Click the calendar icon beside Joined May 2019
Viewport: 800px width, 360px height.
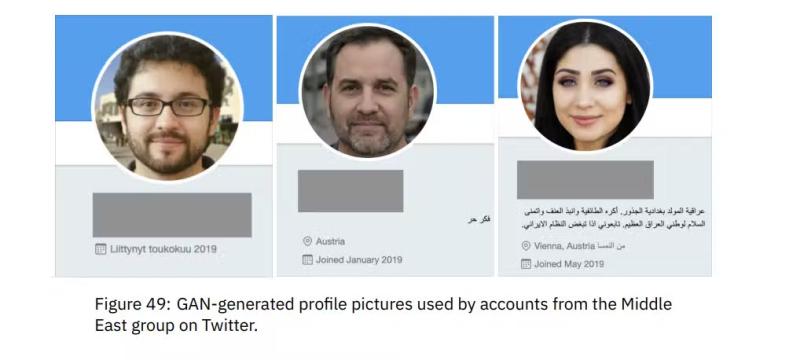(526, 264)
